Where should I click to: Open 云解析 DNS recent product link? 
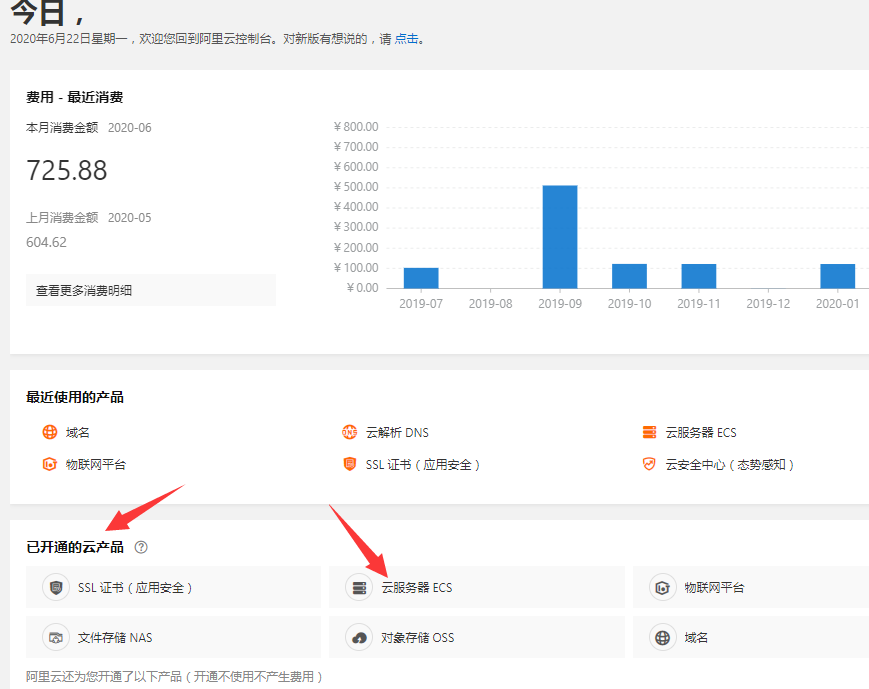pyautogui.click(x=397, y=432)
